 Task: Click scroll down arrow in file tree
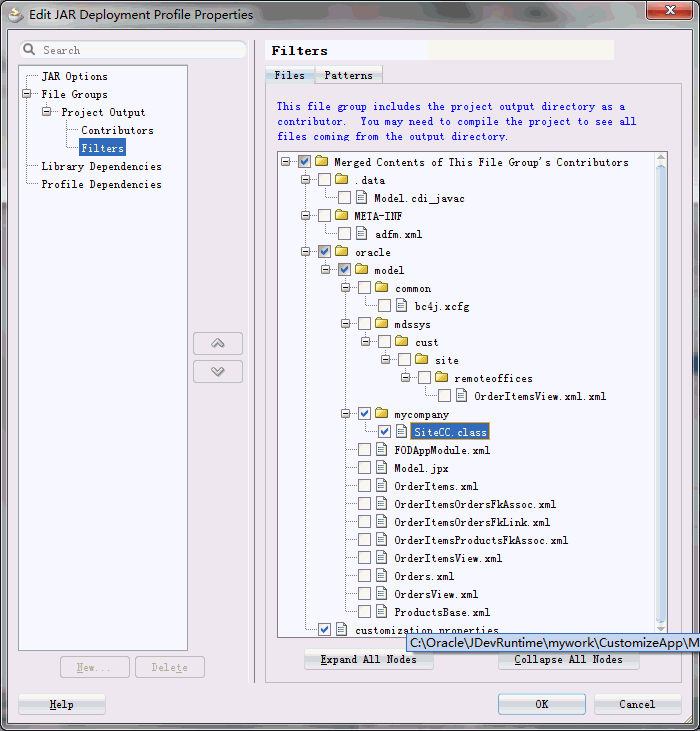click(661, 627)
